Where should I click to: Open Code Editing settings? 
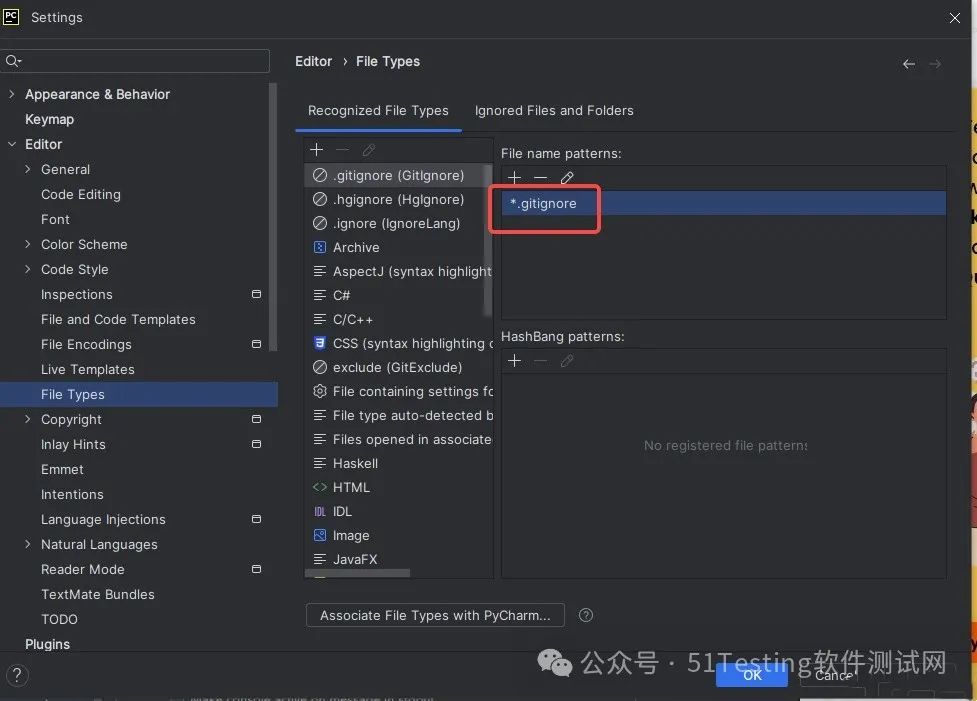(81, 194)
